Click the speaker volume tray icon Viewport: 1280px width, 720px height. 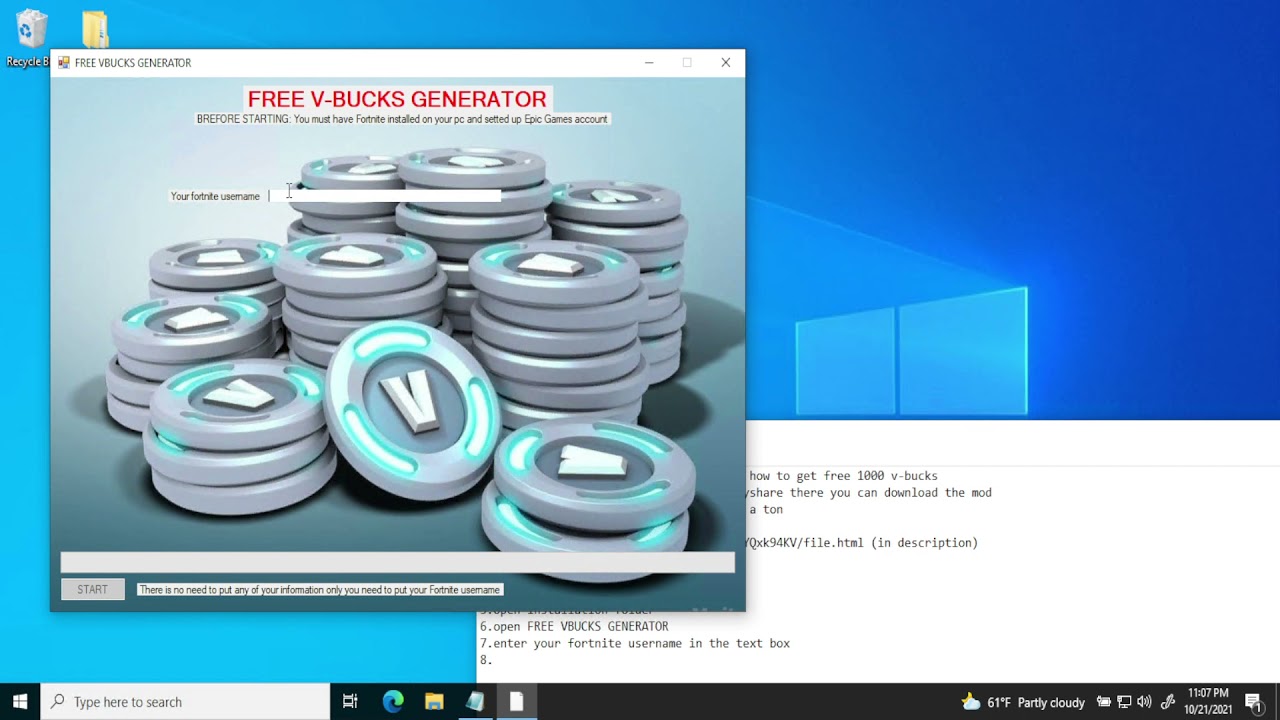point(1144,702)
